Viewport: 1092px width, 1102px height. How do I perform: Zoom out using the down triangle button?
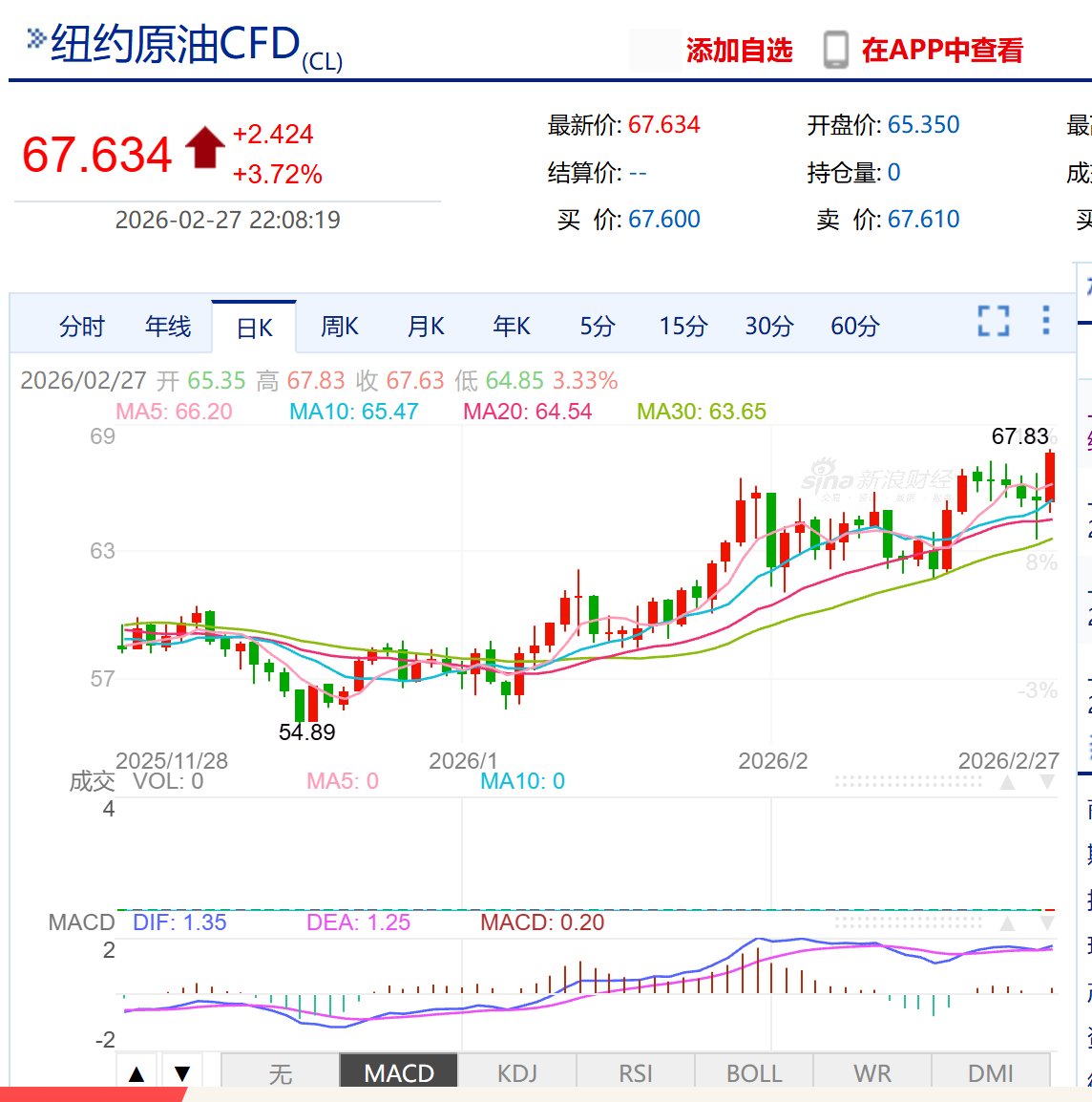182,1072
